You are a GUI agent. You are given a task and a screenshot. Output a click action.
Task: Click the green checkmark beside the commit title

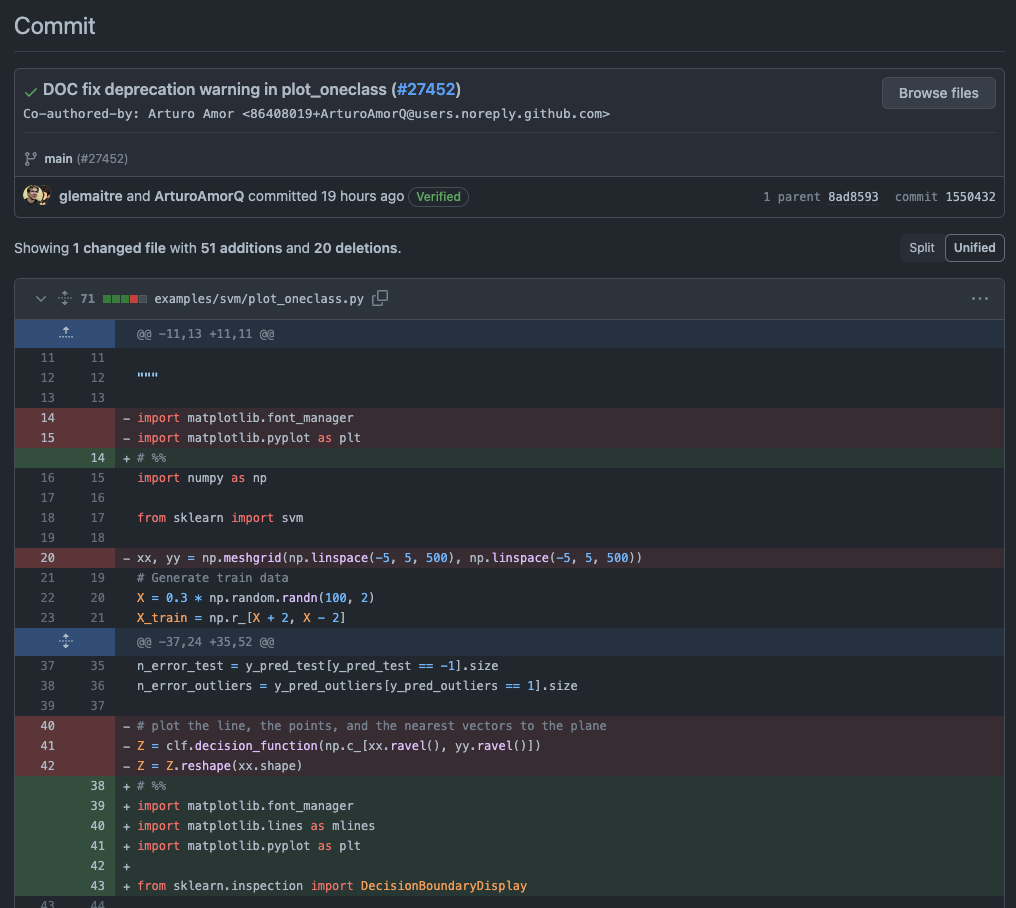[30, 89]
